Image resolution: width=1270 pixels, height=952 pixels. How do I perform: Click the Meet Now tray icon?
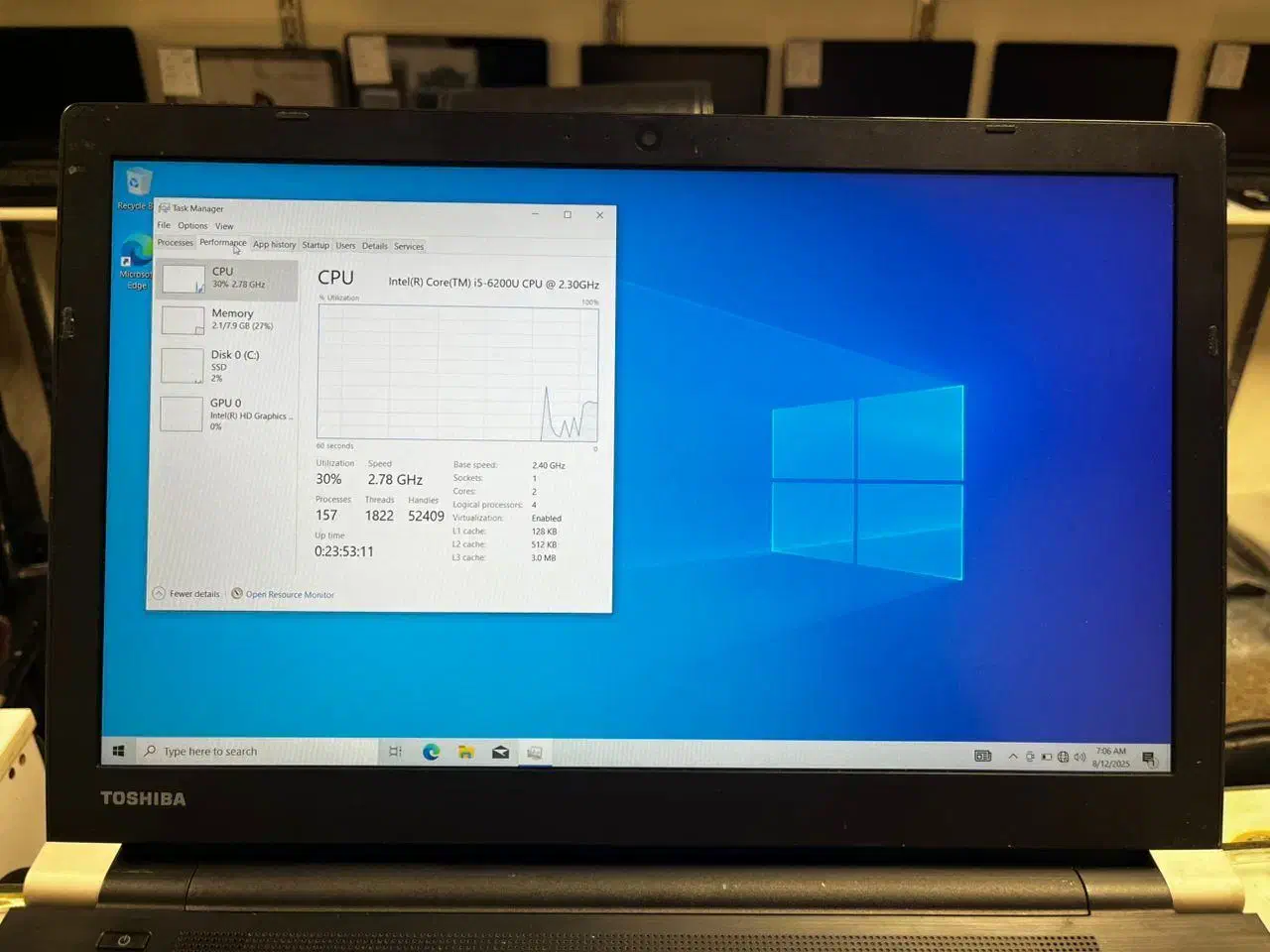click(1030, 757)
